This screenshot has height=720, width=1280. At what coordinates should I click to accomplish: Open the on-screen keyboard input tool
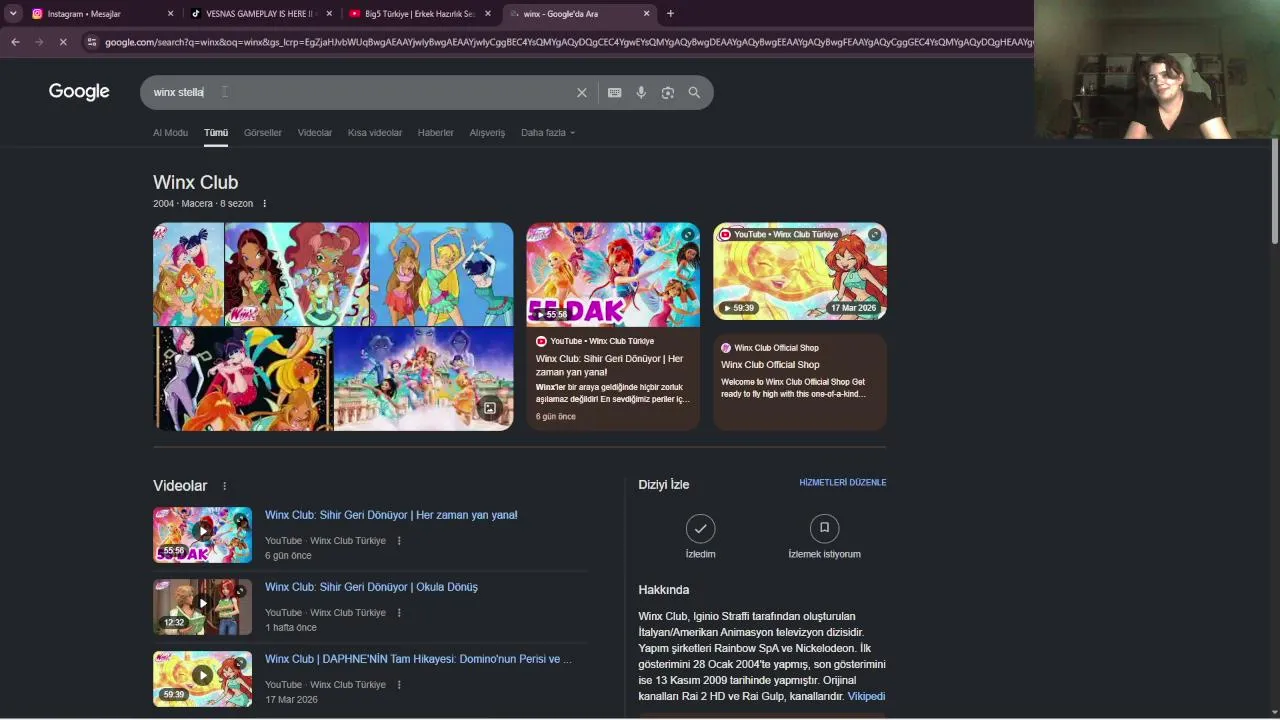(x=615, y=93)
